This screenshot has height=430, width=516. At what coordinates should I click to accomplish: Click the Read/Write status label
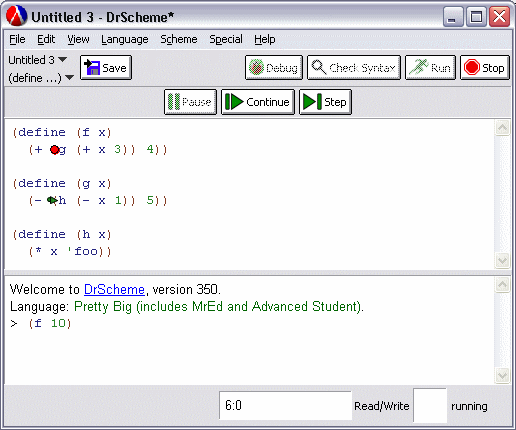382,406
